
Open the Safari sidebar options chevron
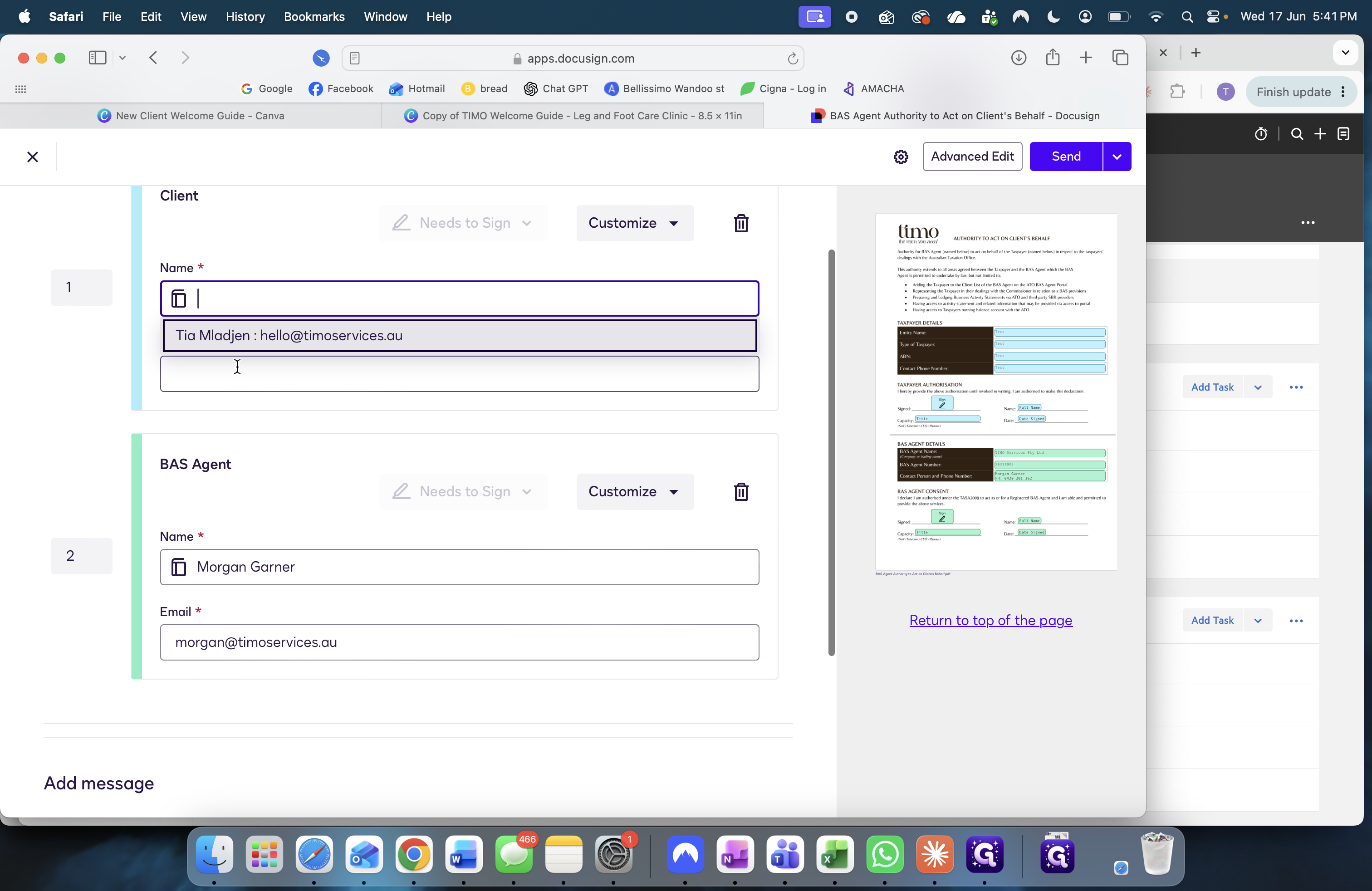point(122,58)
